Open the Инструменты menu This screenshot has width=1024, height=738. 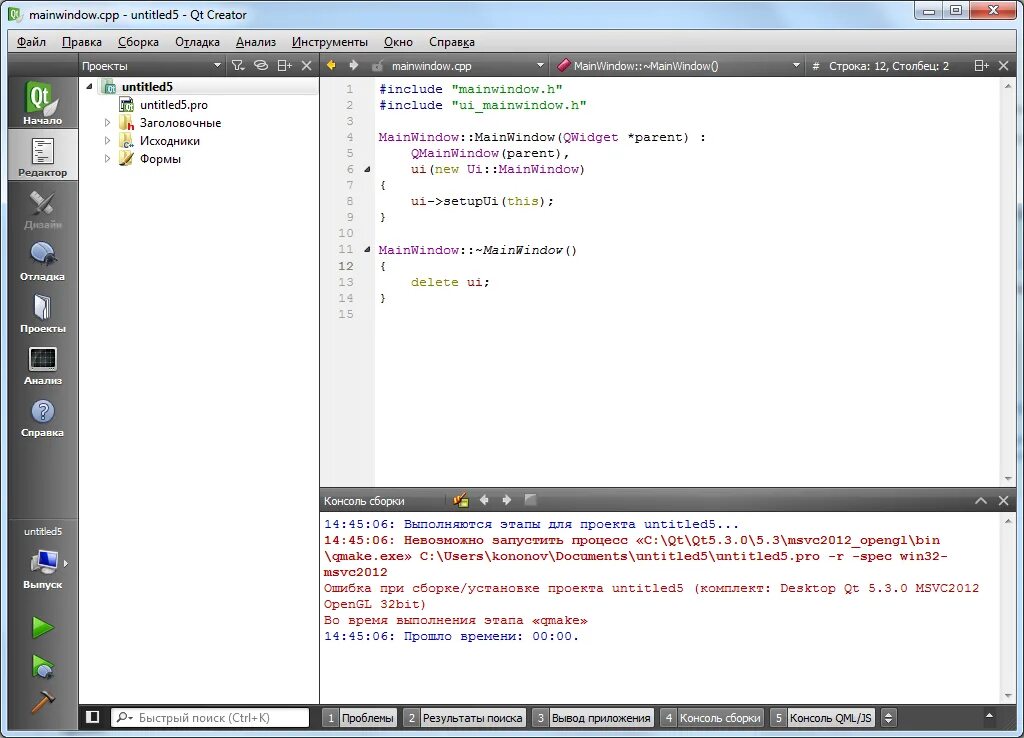(330, 42)
